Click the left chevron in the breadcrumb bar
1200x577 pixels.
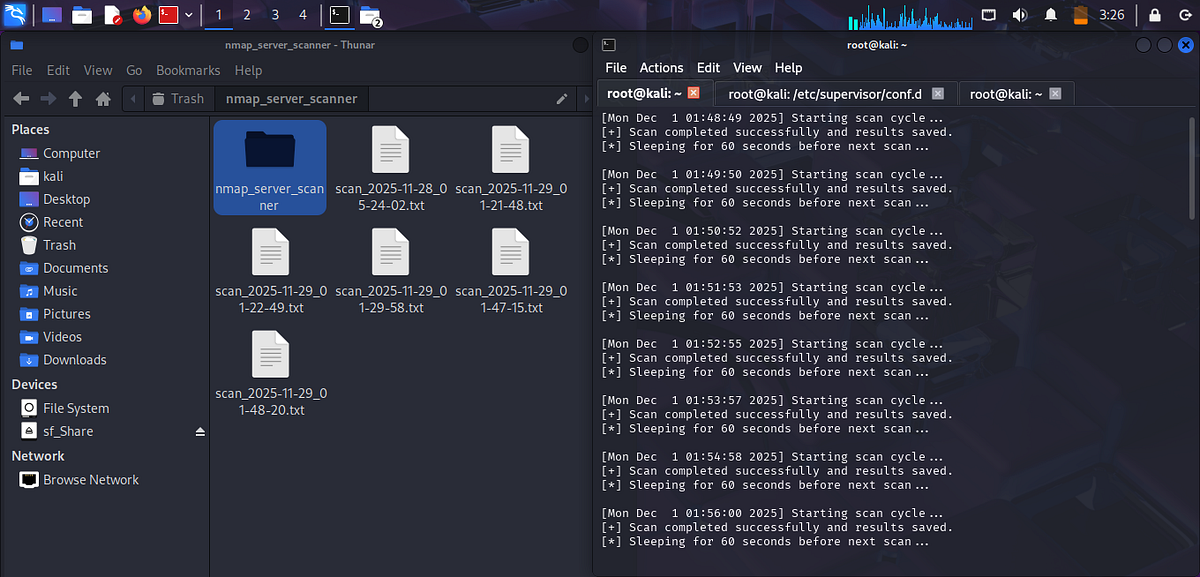click(132, 99)
